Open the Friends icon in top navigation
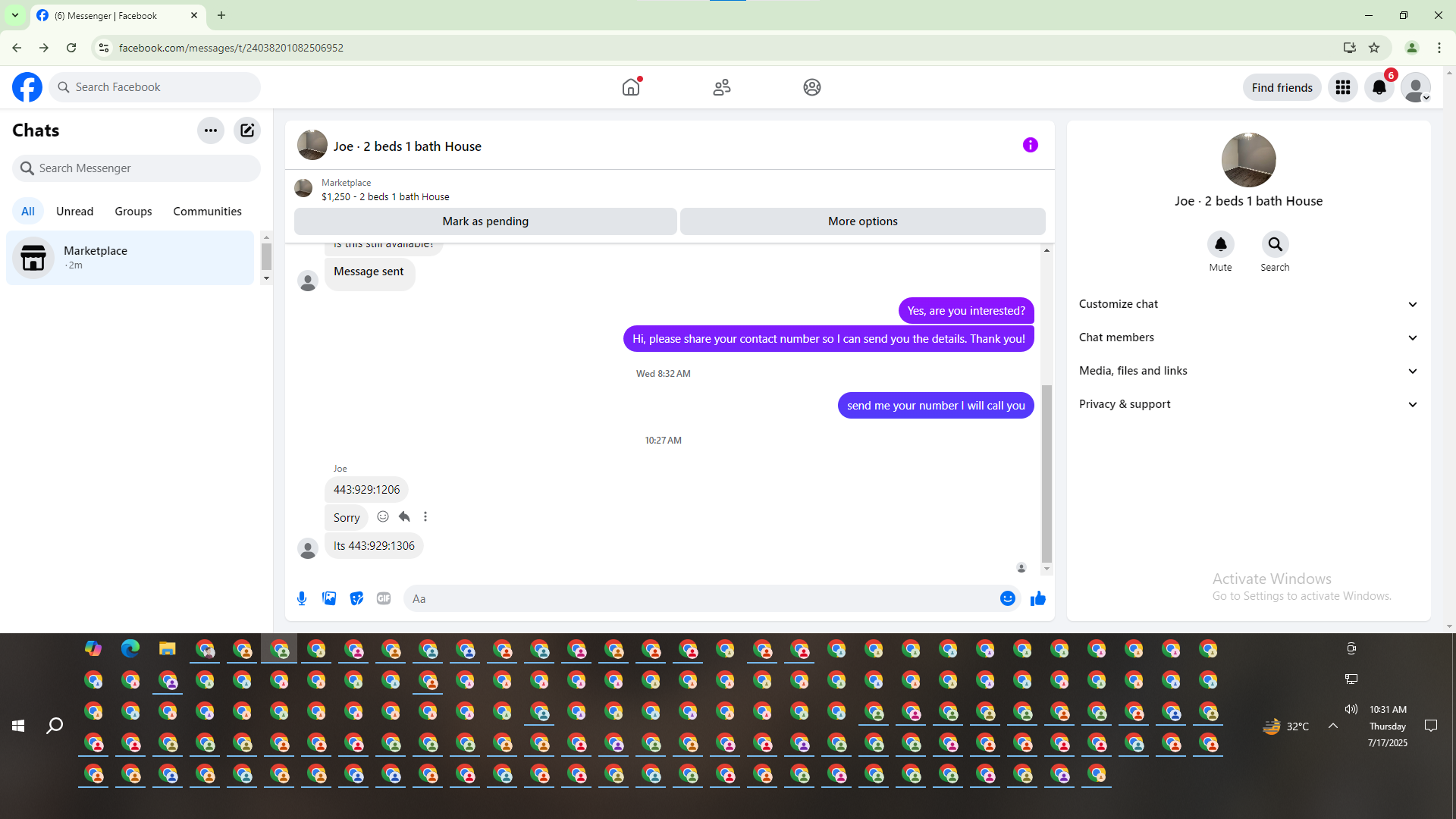1456x819 pixels. click(x=722, y=87)
